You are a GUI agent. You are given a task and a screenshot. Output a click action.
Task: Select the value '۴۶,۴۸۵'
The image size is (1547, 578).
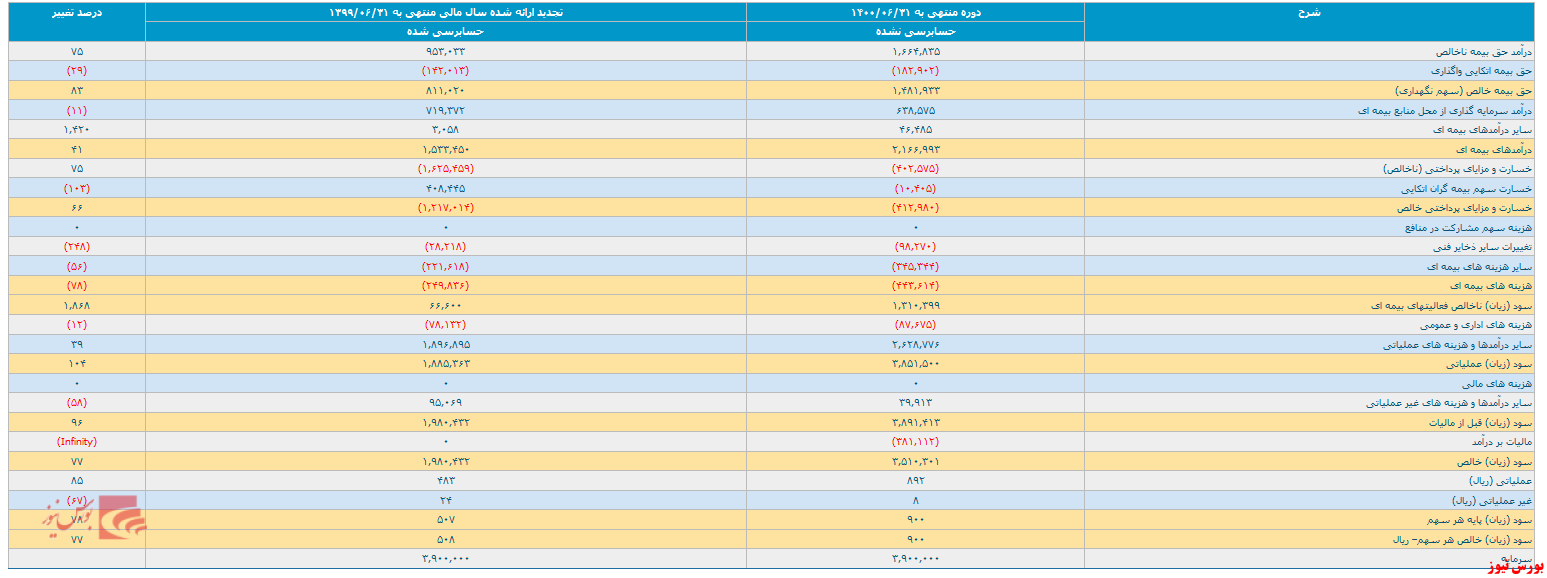pyautogui.click(x=915, y=129)
